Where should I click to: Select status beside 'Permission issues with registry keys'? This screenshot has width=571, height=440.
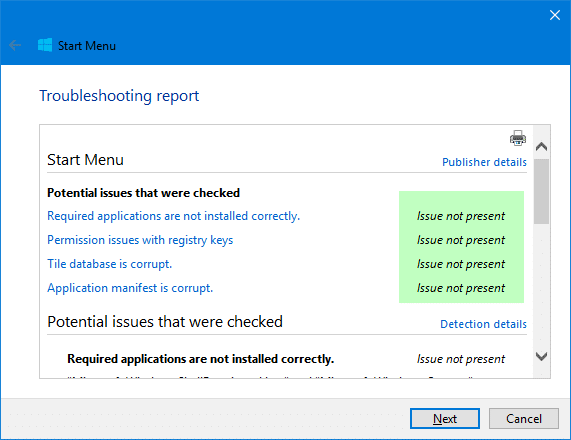(461, 240)
